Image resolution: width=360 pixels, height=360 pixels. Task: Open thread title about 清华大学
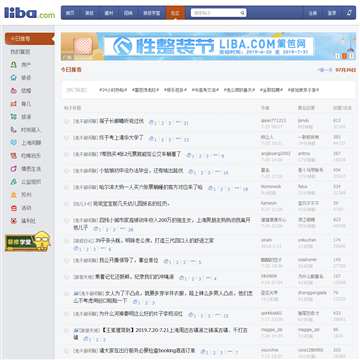point(121,137)
